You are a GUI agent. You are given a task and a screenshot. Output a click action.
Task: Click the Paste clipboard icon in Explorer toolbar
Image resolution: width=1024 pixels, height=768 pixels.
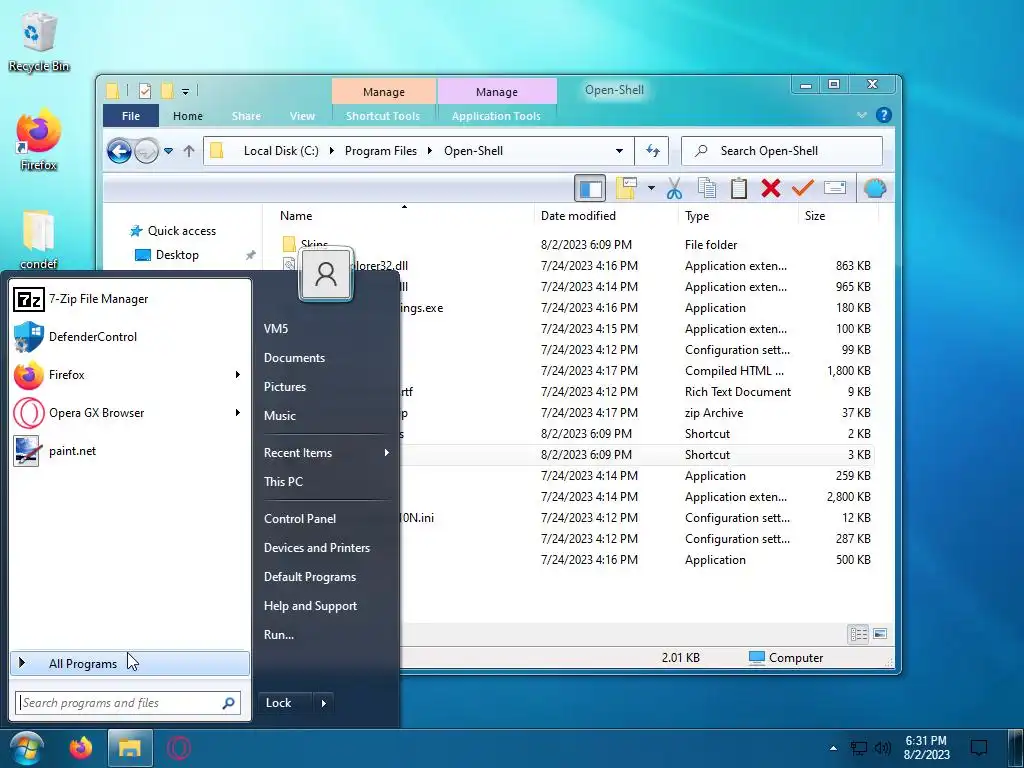coord(739,189)
